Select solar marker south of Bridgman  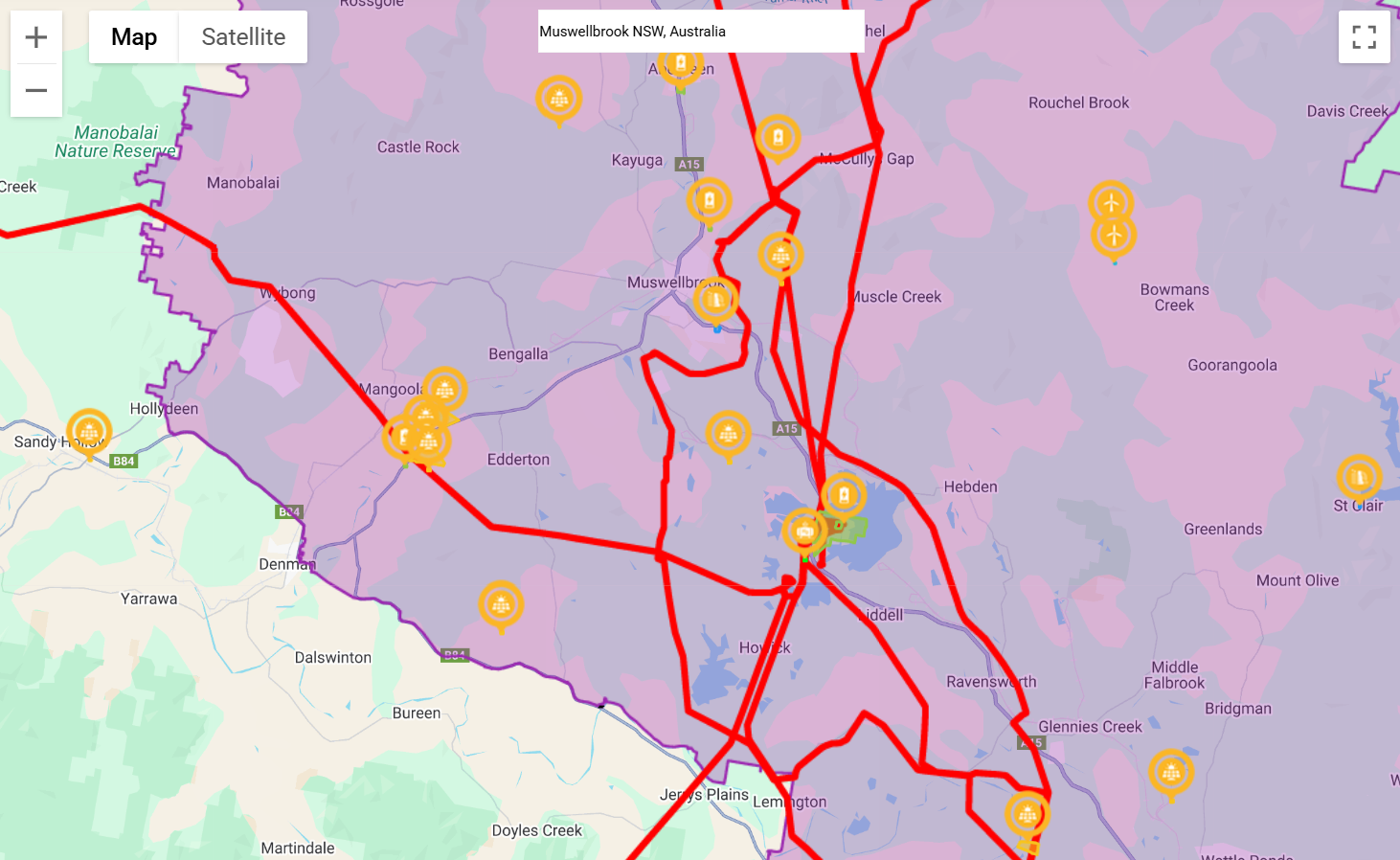[x=1170, y=772]
